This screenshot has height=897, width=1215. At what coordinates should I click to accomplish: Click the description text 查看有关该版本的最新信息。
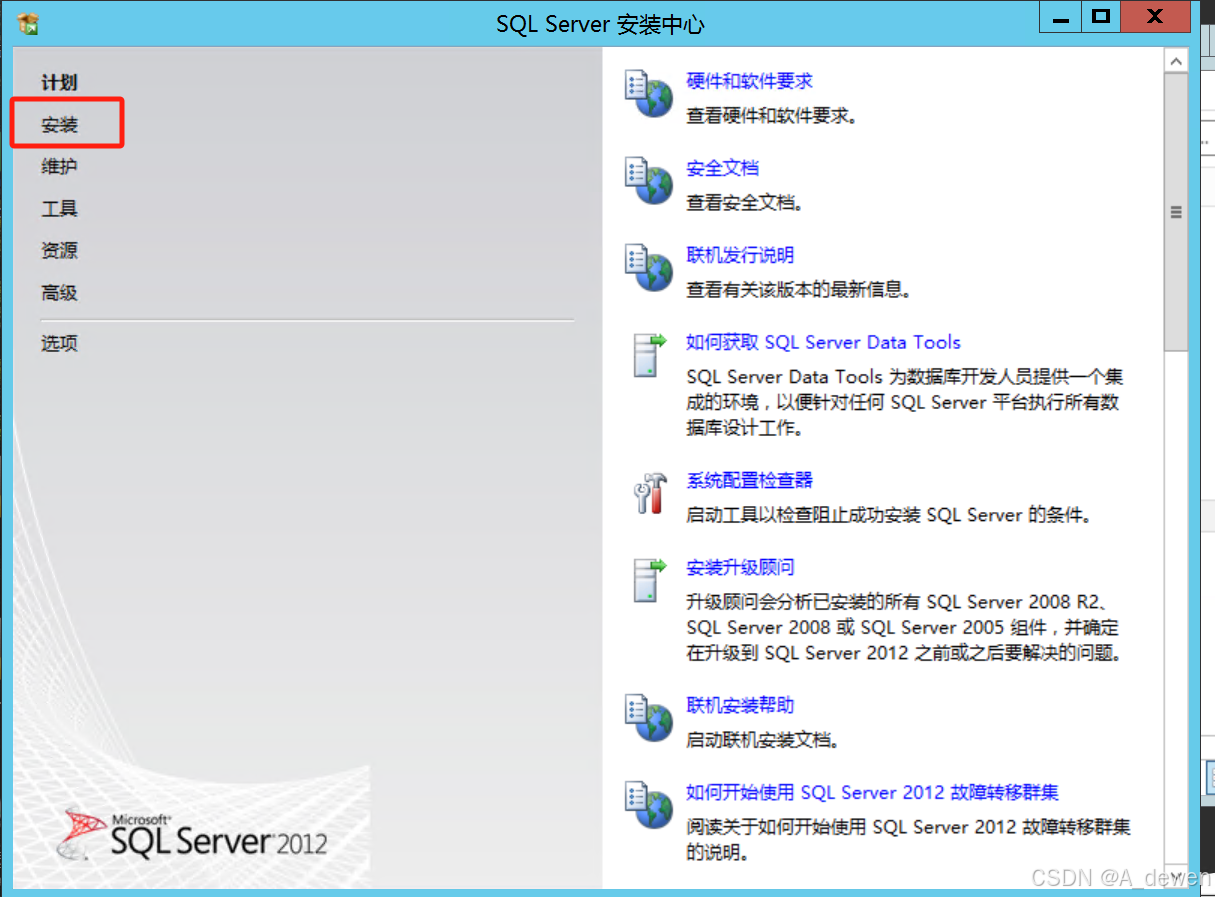click(x=799, y=290)
